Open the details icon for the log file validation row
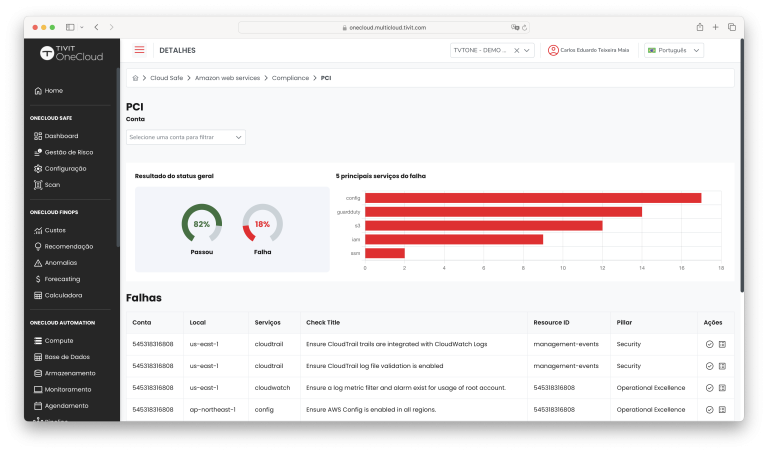This screenshot has width=768, height=453. pos(722,366)
